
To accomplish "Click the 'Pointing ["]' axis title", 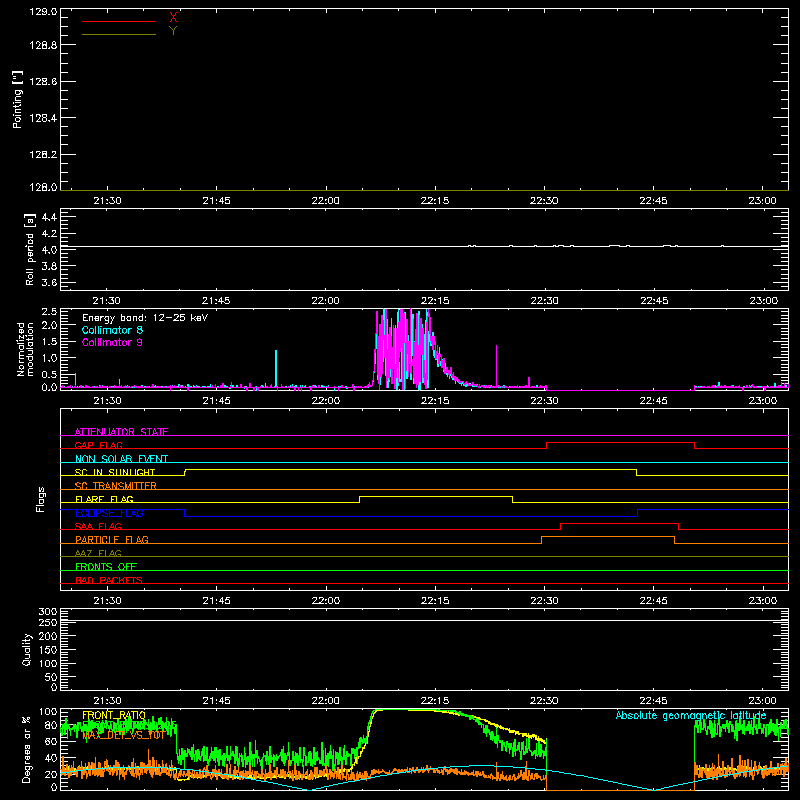I will [18, 99].
